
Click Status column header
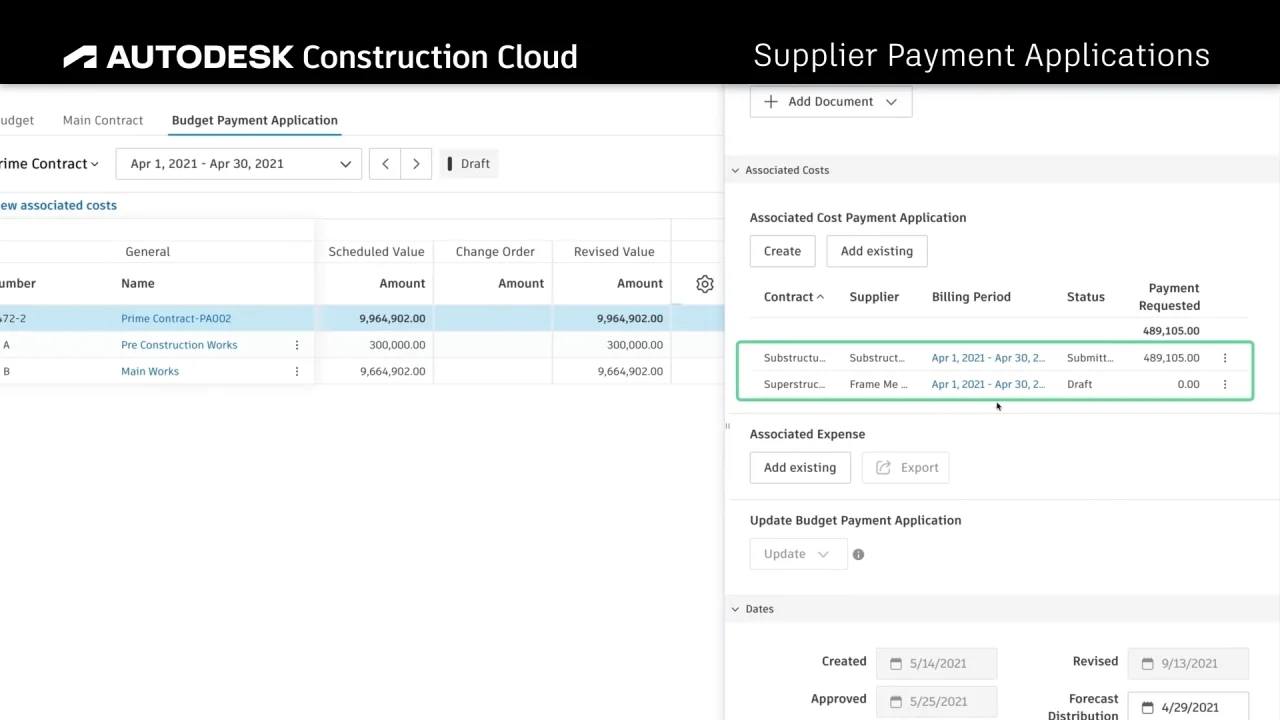pyautogui.click(x=1085, y=297)
